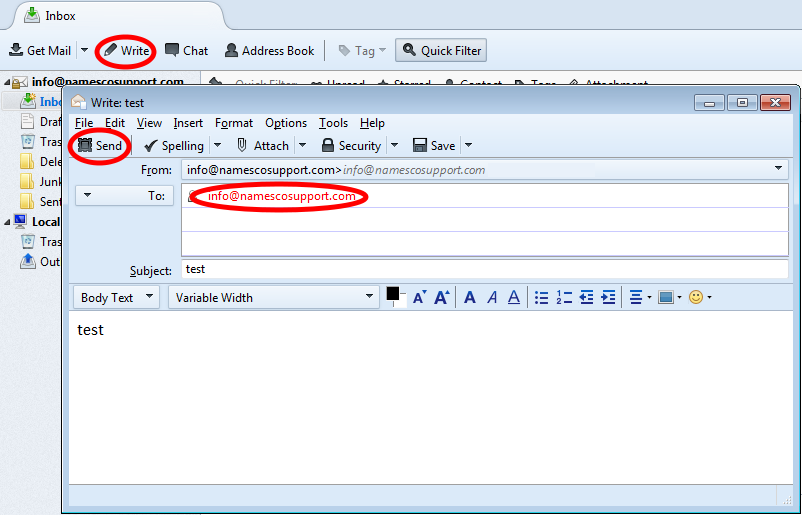Open the smiley emoticon menu
Screen dimensions: 802x515
tap(700, 297)
